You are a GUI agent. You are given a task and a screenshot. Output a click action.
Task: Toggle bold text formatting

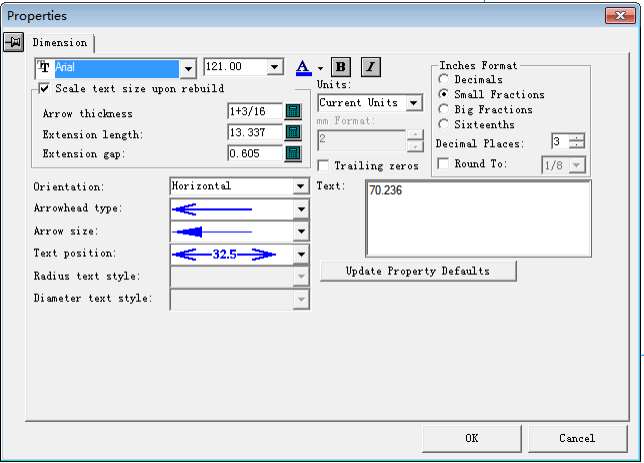pyautogui.click(x=340, y=67)
